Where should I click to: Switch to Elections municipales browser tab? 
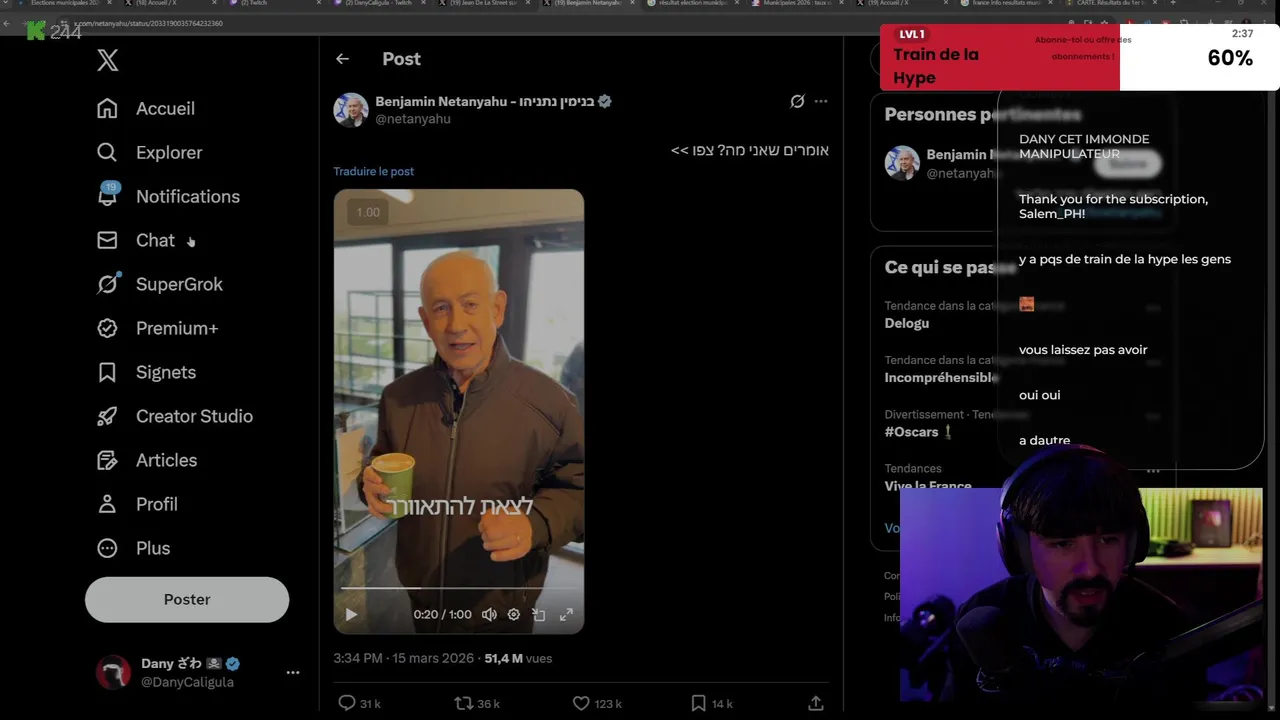(64, 4)
